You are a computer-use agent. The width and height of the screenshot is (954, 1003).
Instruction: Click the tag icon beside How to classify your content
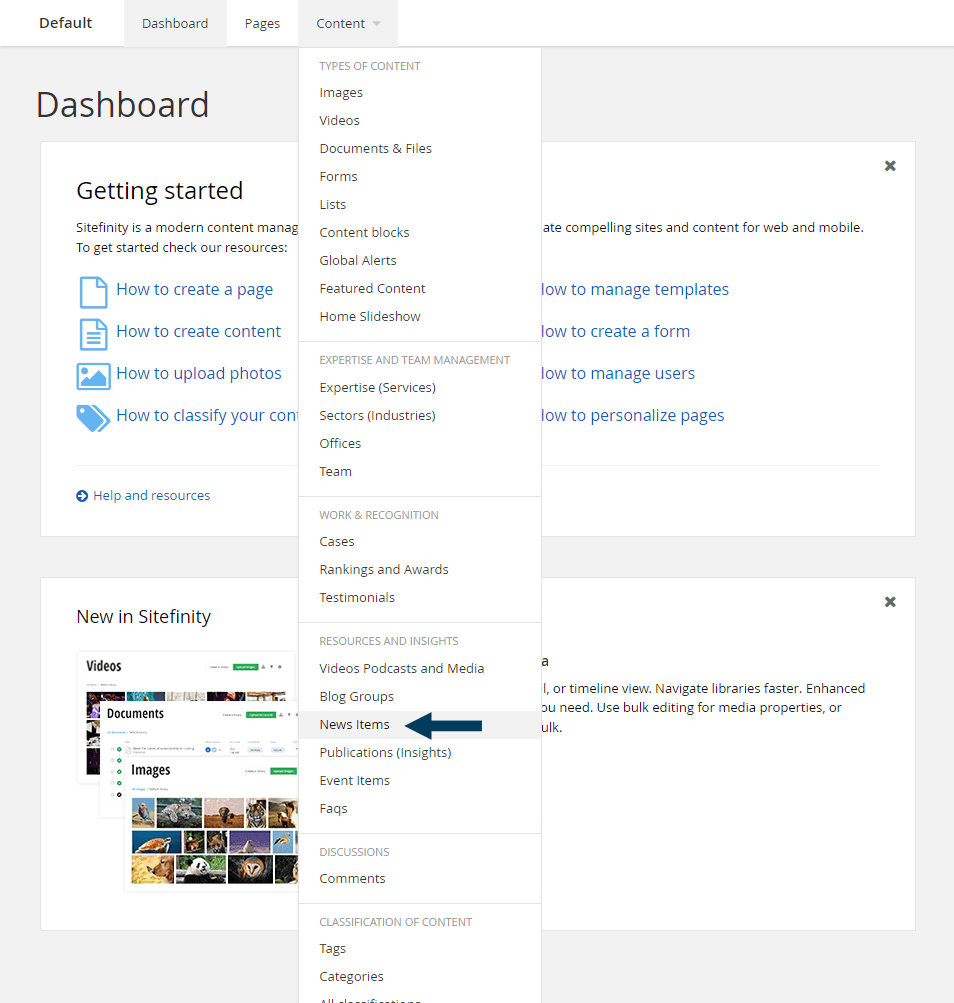coord(93,418)
